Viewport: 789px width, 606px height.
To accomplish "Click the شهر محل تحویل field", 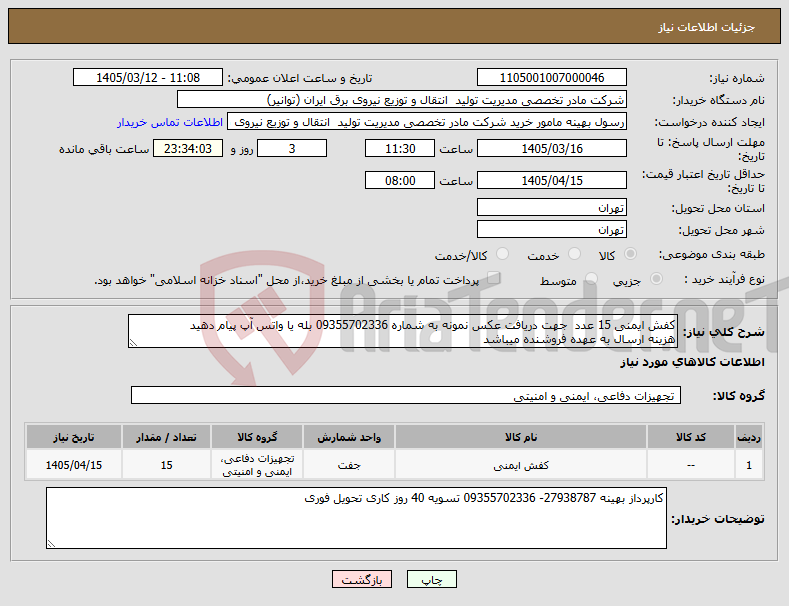I will [x=551, y=230].
